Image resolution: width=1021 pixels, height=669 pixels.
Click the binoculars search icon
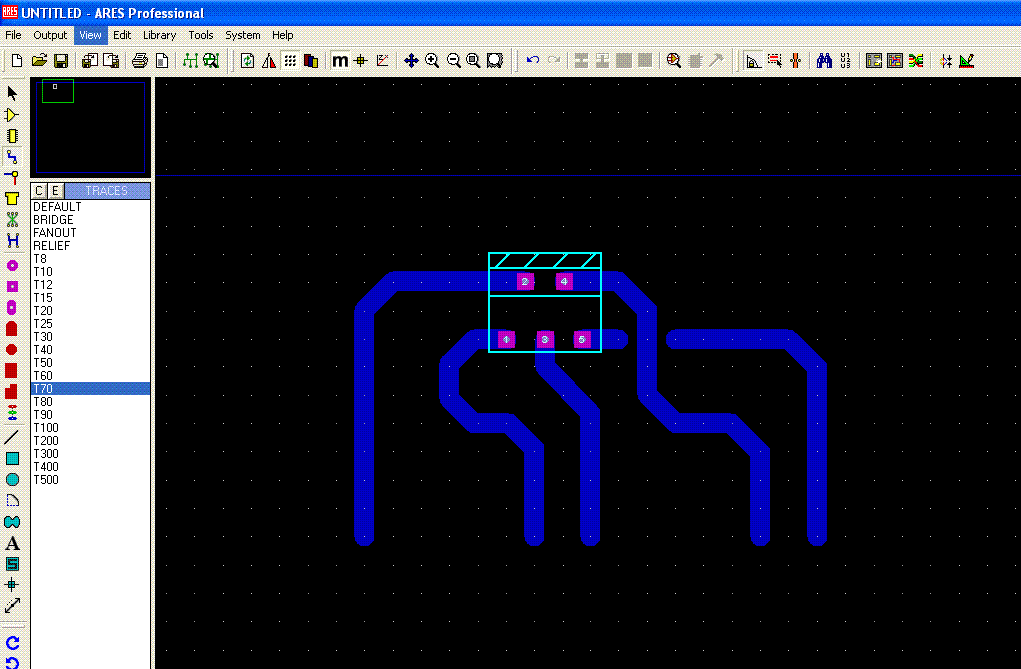[824, 61]
